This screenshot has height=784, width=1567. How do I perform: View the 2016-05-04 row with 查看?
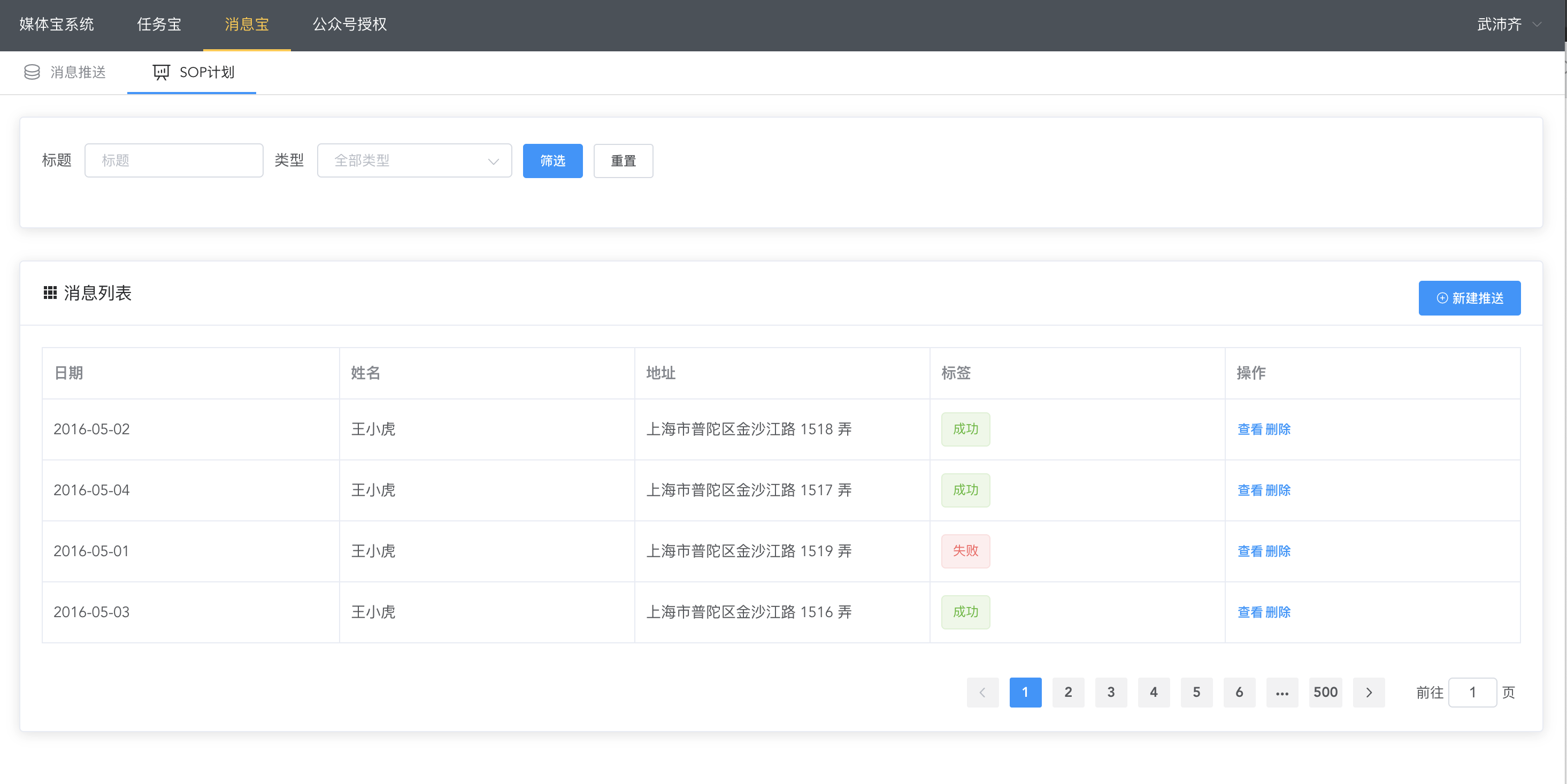pos(1249,490)
